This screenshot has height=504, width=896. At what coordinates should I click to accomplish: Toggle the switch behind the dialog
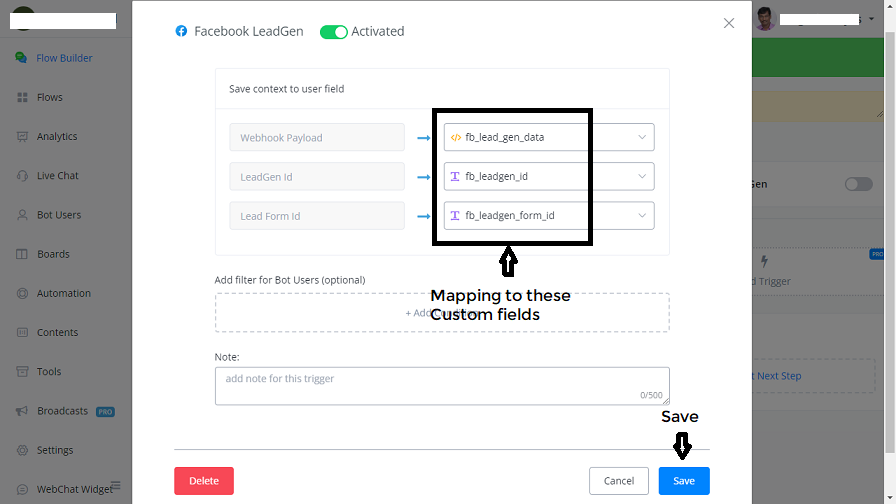(858, 184)
